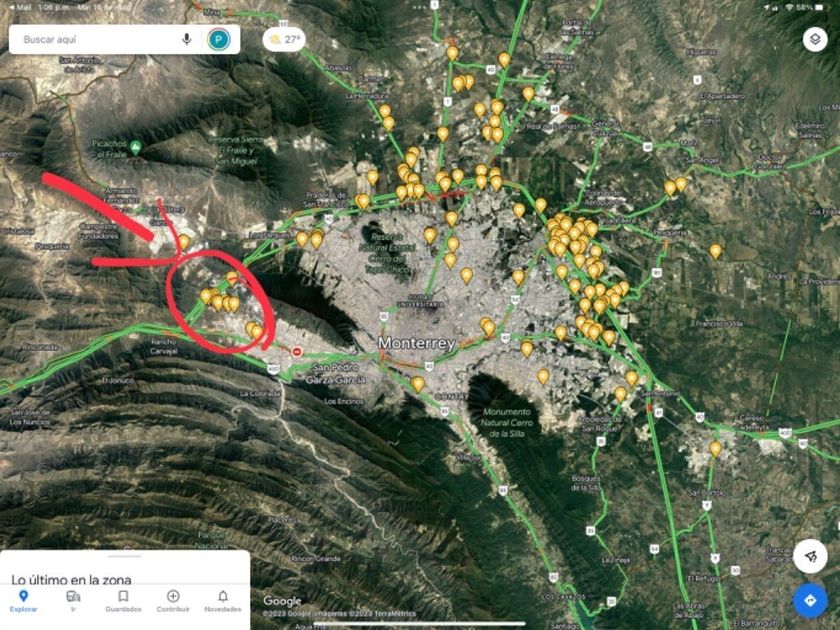This screenshot has width=840, height=630.
Task: Switch to the Explorar tab
Action: 24,601
